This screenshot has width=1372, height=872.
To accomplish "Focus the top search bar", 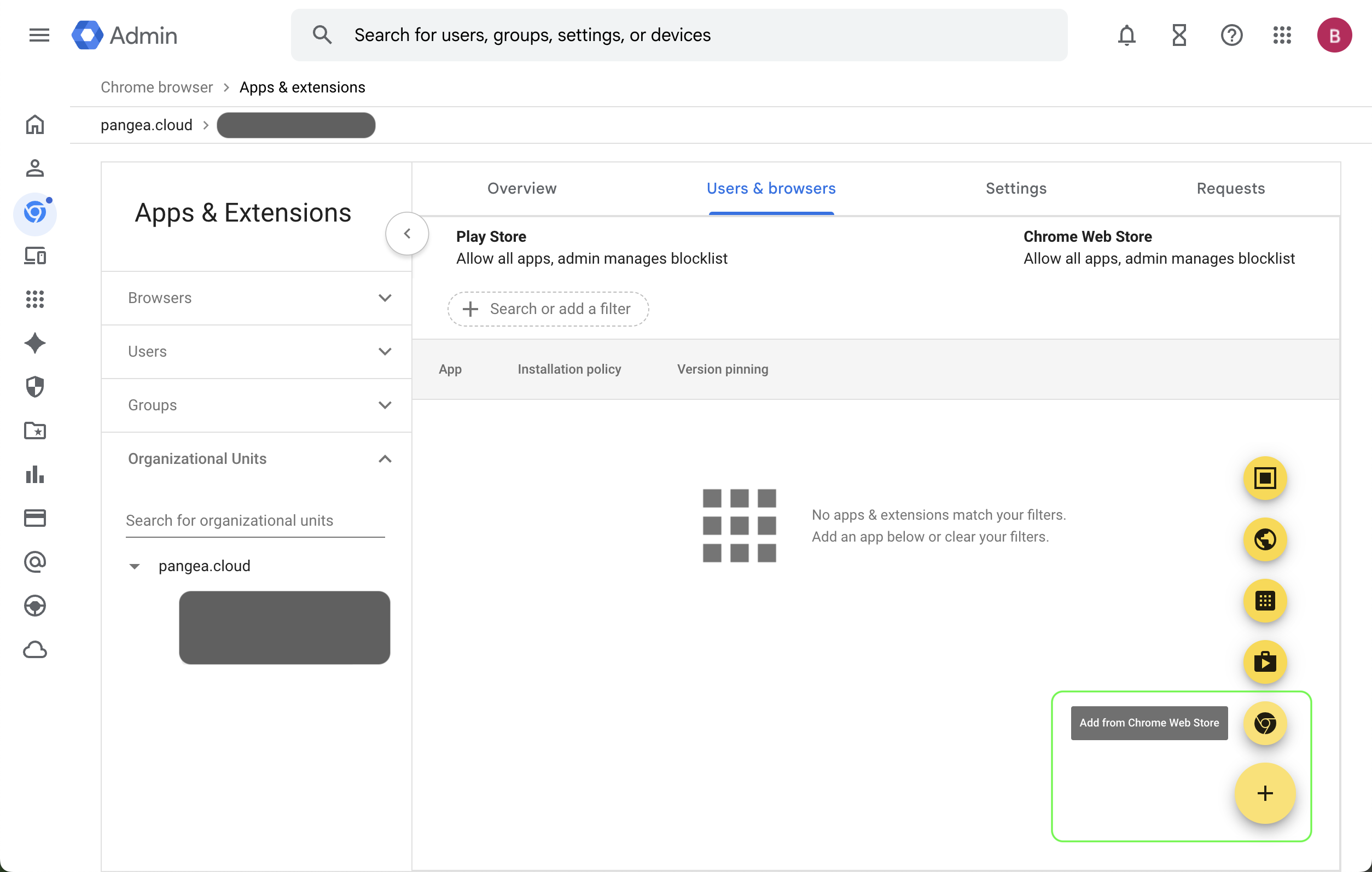I will tap(679, 36).
